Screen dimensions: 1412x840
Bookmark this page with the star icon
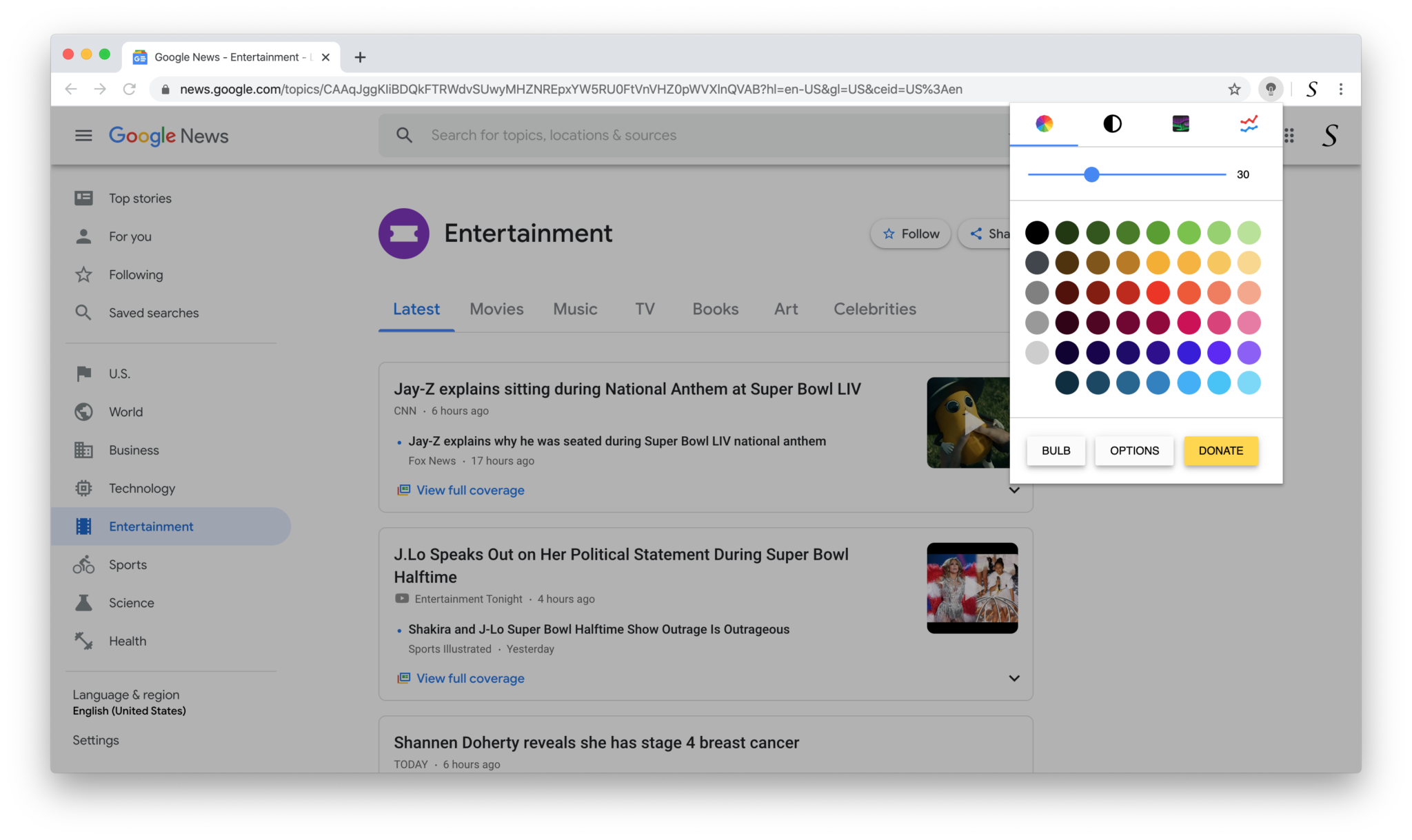click(1234, 89)
